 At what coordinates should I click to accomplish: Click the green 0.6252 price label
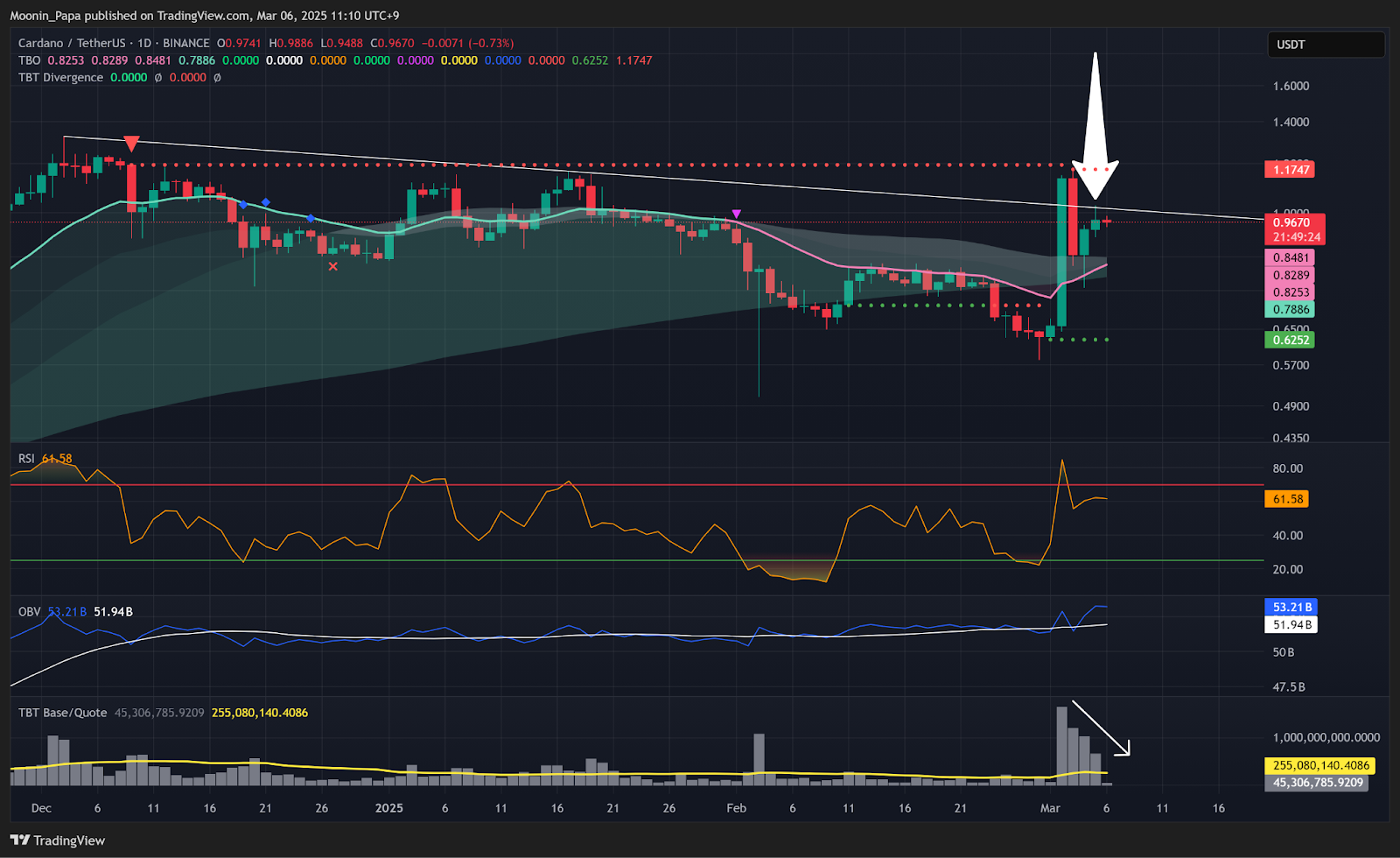[x=1290, y=340]
